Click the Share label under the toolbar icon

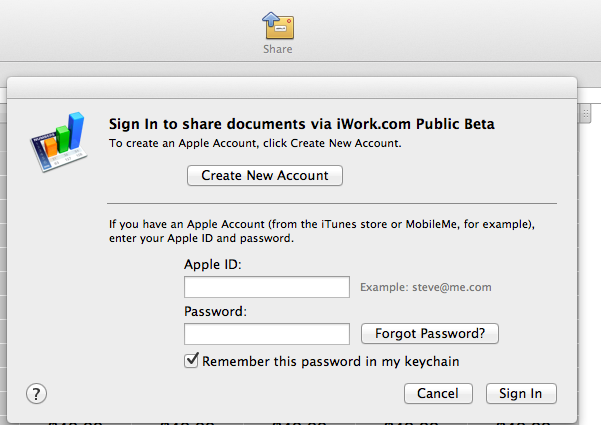coord(278,49)
